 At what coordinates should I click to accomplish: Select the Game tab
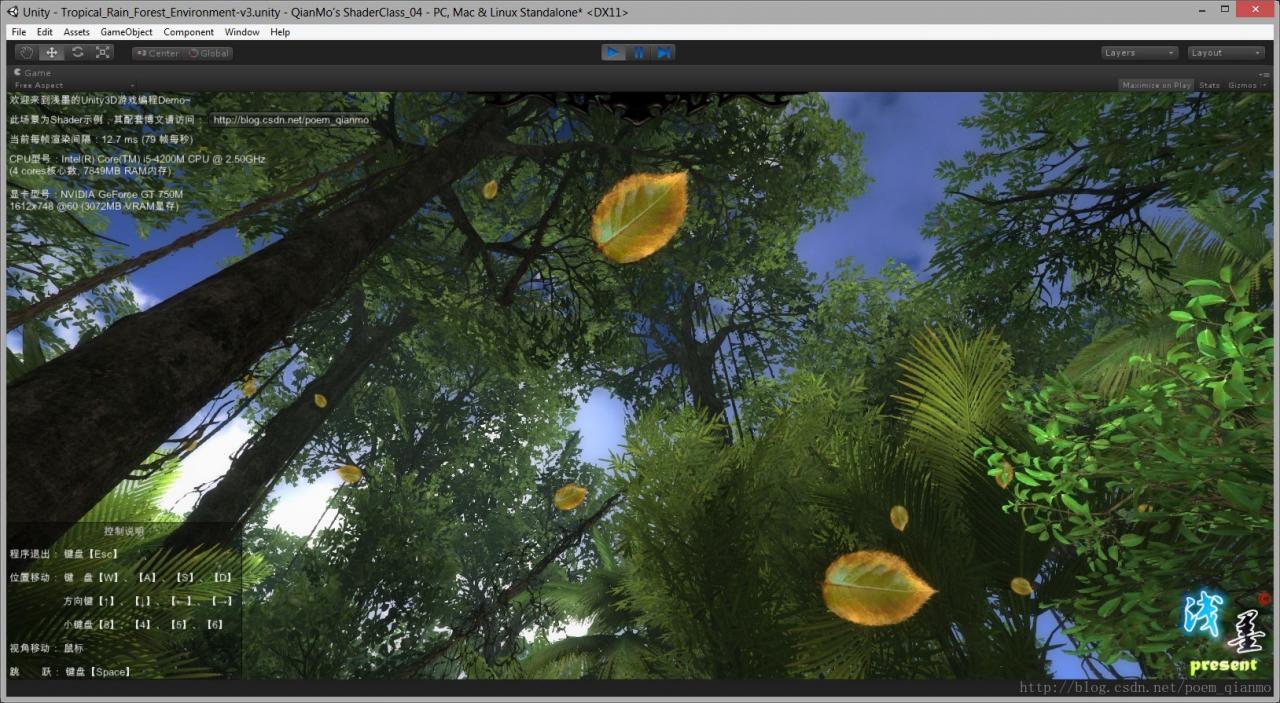[x=32, y=72]
